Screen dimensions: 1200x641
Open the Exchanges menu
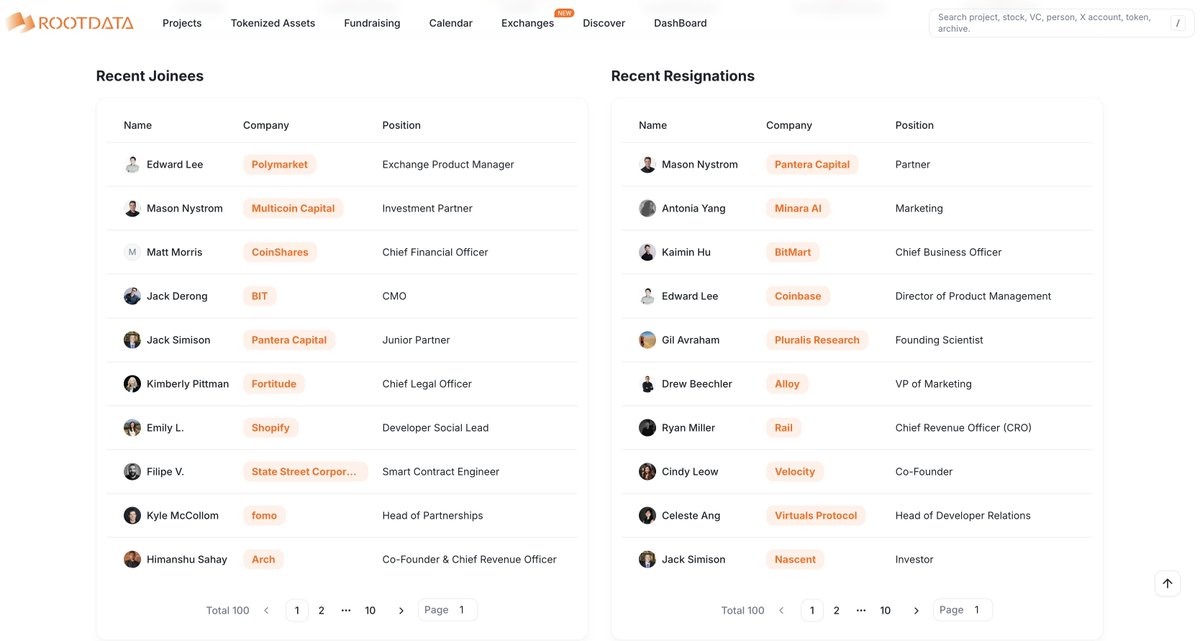click(528, 23)
